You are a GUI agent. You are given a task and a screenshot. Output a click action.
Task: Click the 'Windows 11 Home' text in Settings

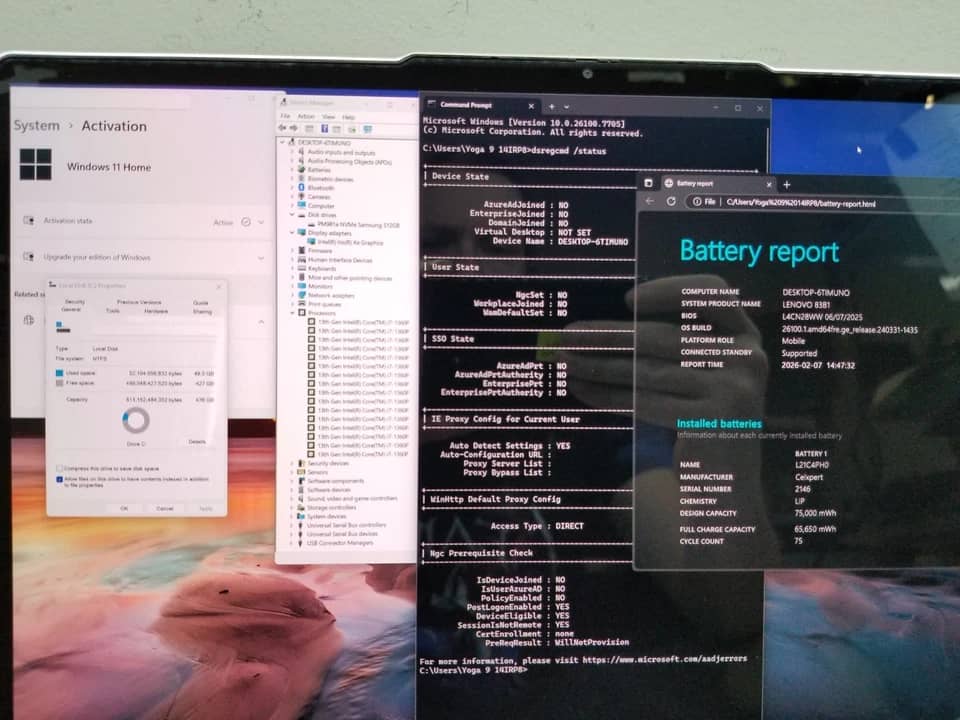pos(109,167)
